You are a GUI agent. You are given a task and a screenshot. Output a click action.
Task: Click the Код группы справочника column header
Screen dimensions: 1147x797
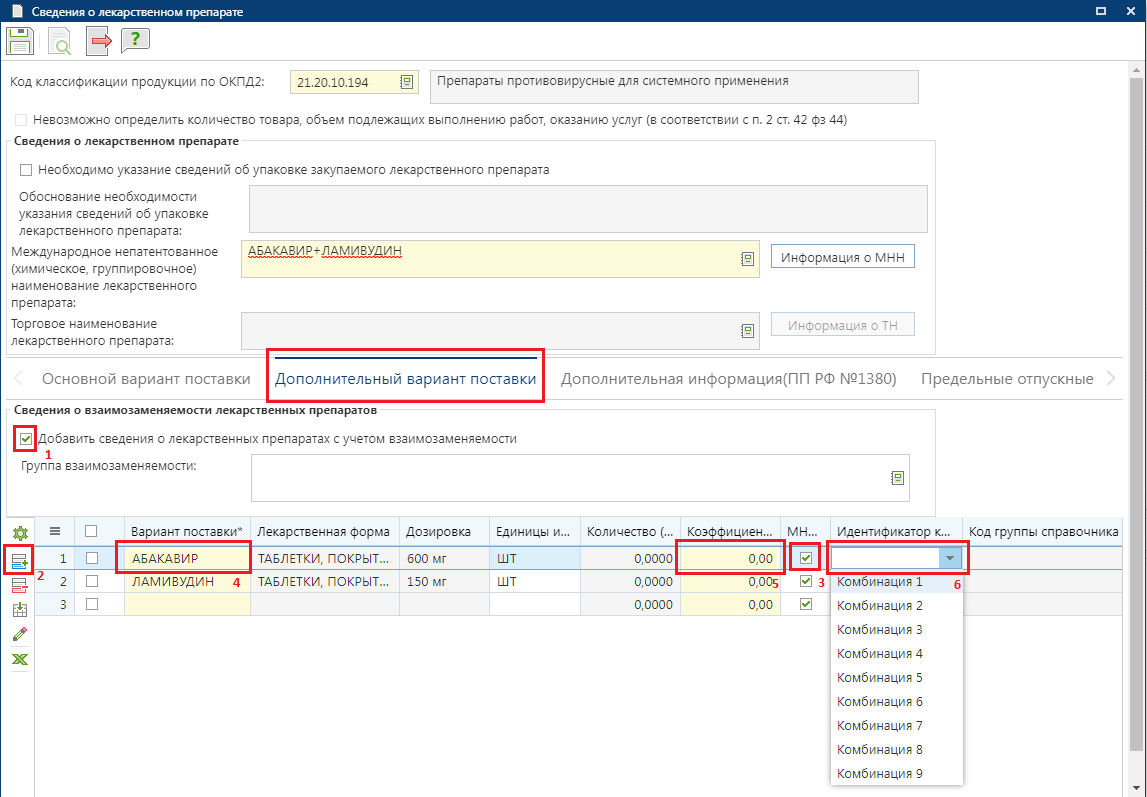(x=1042, y=532)
